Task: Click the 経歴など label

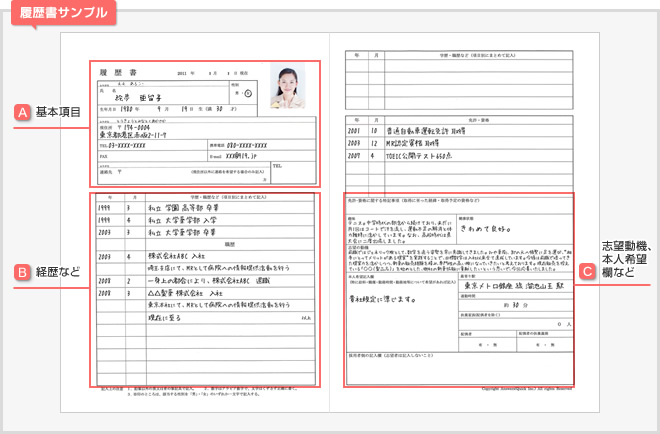Action: (56, 269)
